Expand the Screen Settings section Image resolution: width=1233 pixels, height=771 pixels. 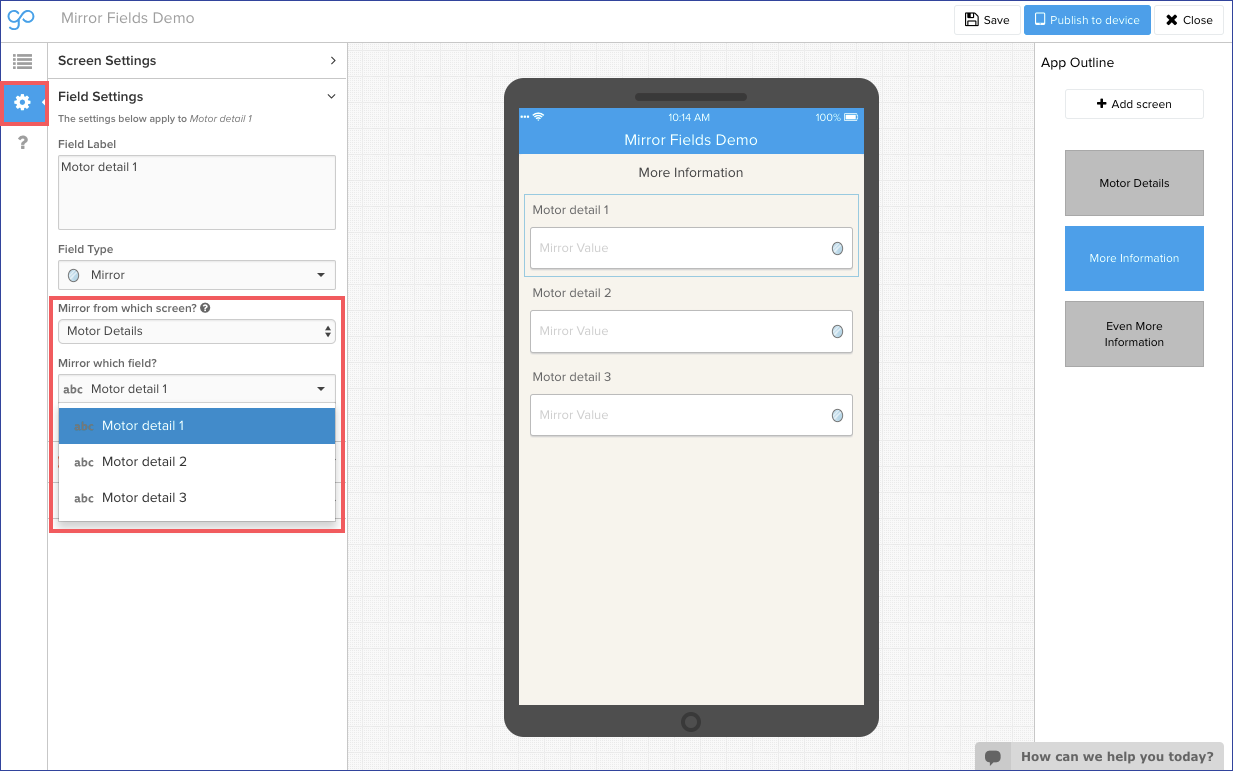[197, 61]
